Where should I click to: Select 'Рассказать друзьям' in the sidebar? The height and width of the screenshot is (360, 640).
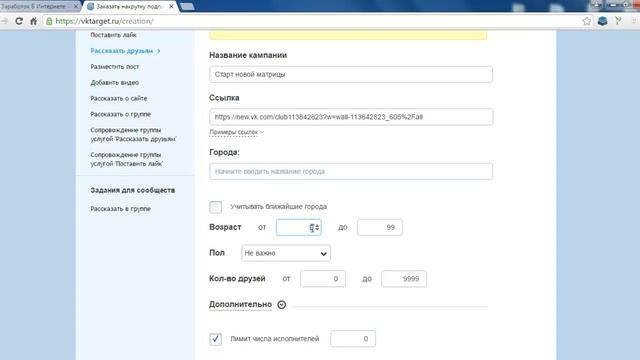tap(122, 51)
